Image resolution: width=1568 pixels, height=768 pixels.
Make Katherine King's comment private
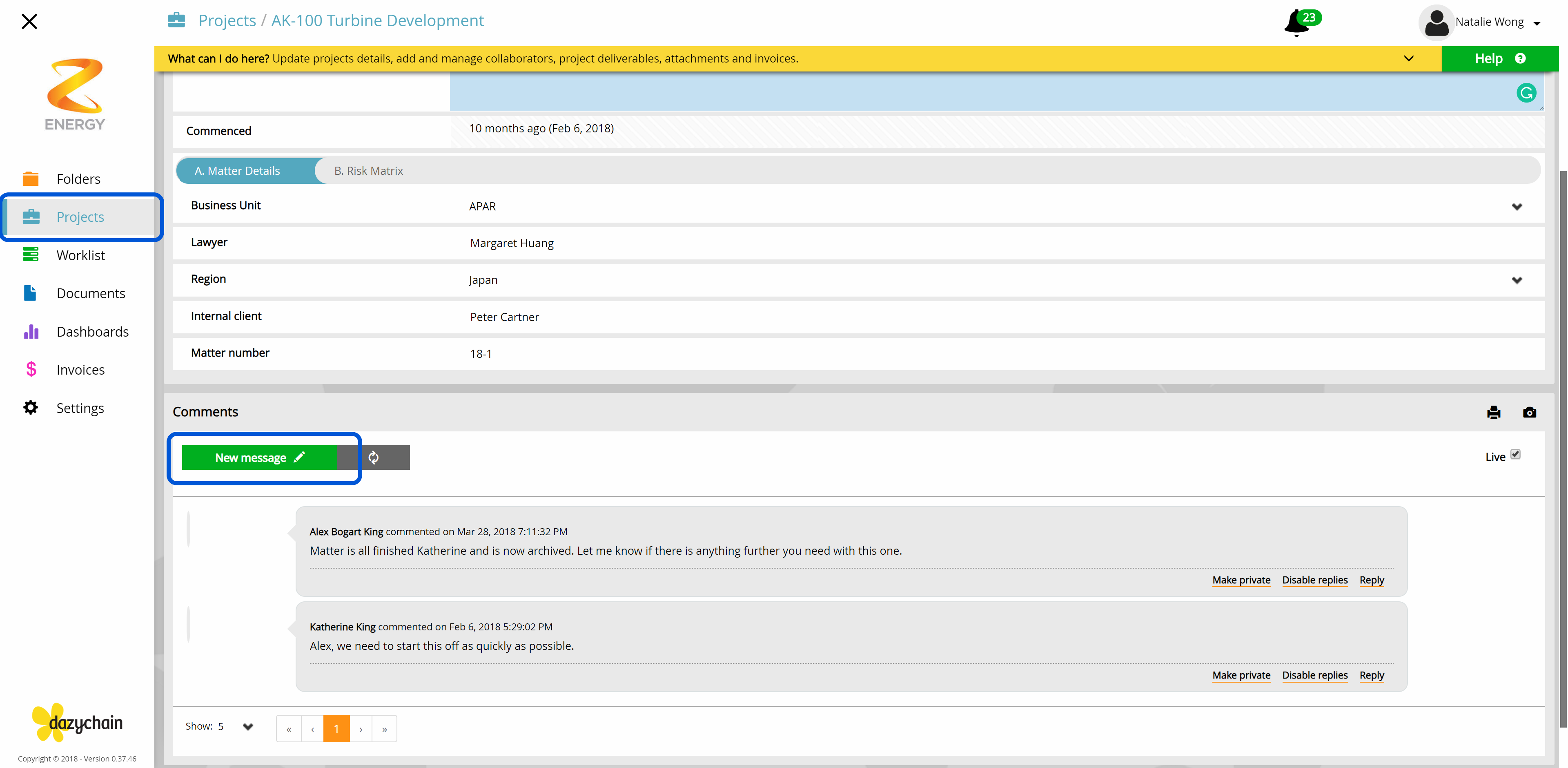[1241, 675]
